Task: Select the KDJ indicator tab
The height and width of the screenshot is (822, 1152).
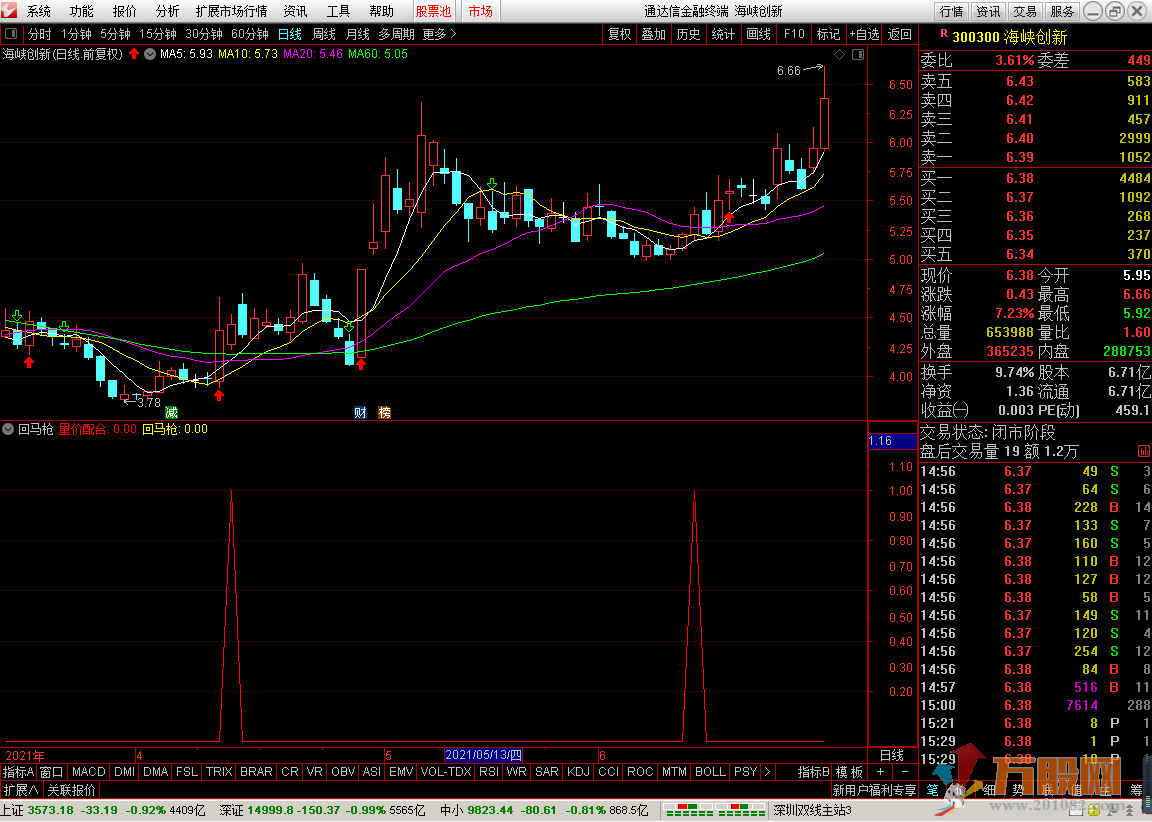Action: click(x=579, y=771)
